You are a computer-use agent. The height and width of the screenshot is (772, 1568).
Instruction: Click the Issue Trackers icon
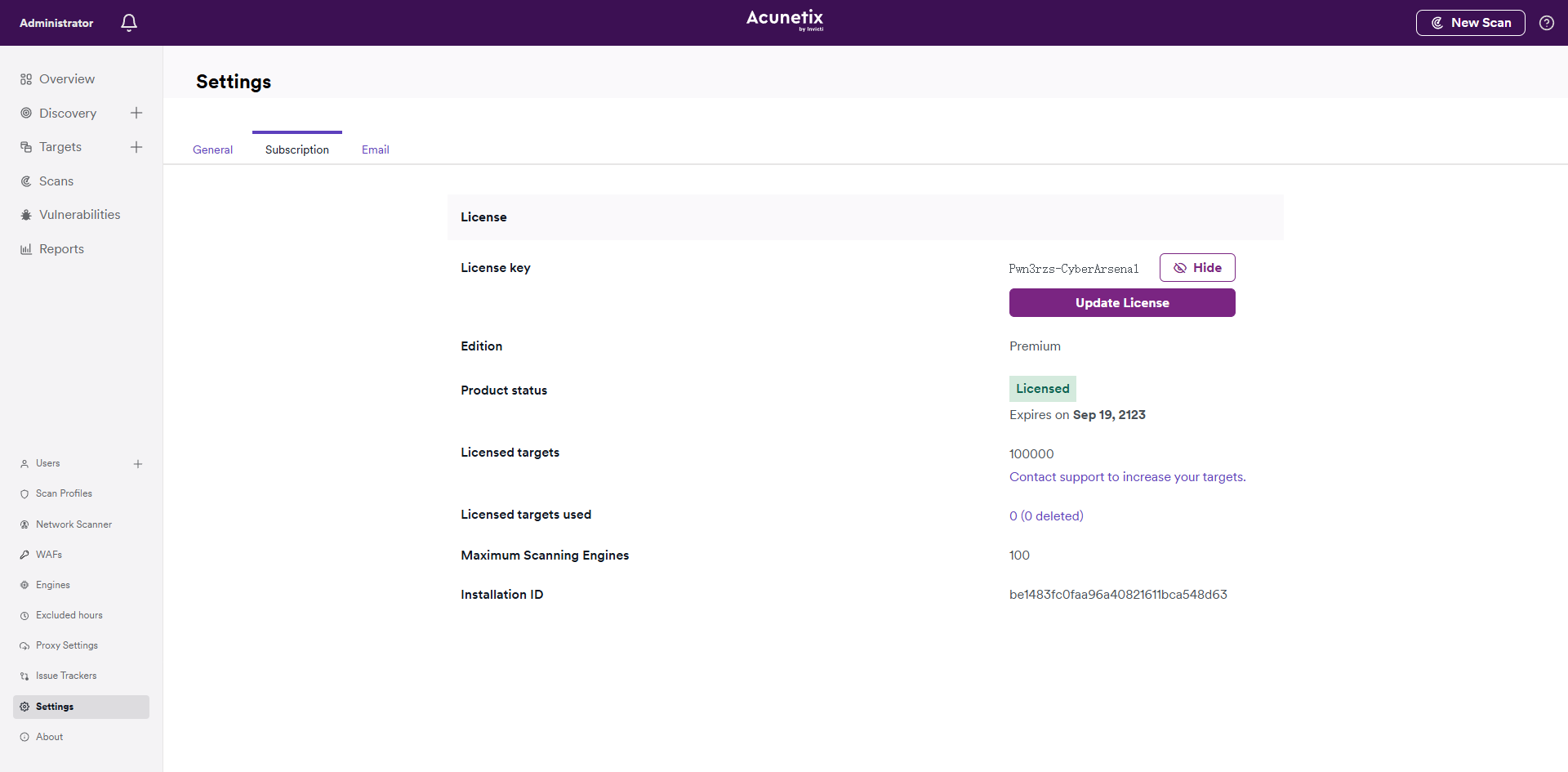point(24,676)
